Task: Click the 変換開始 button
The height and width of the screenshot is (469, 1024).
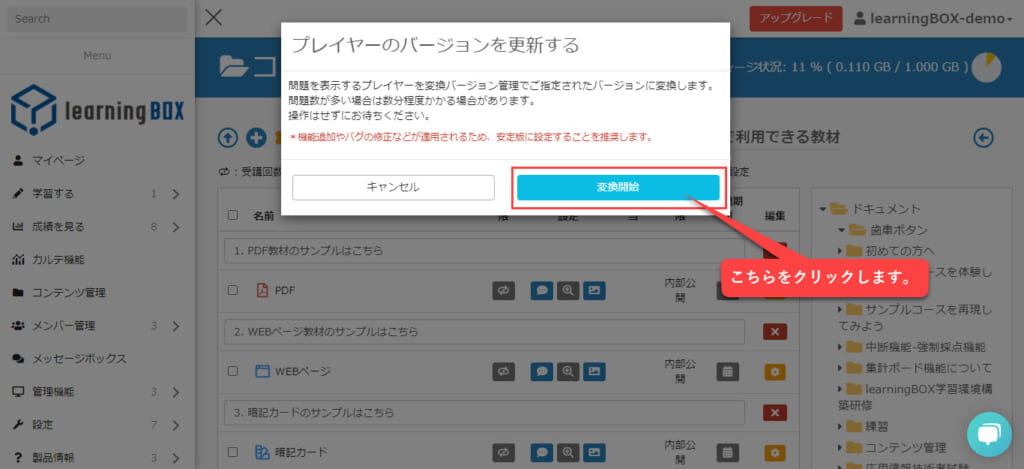Action: click(617, 187)
